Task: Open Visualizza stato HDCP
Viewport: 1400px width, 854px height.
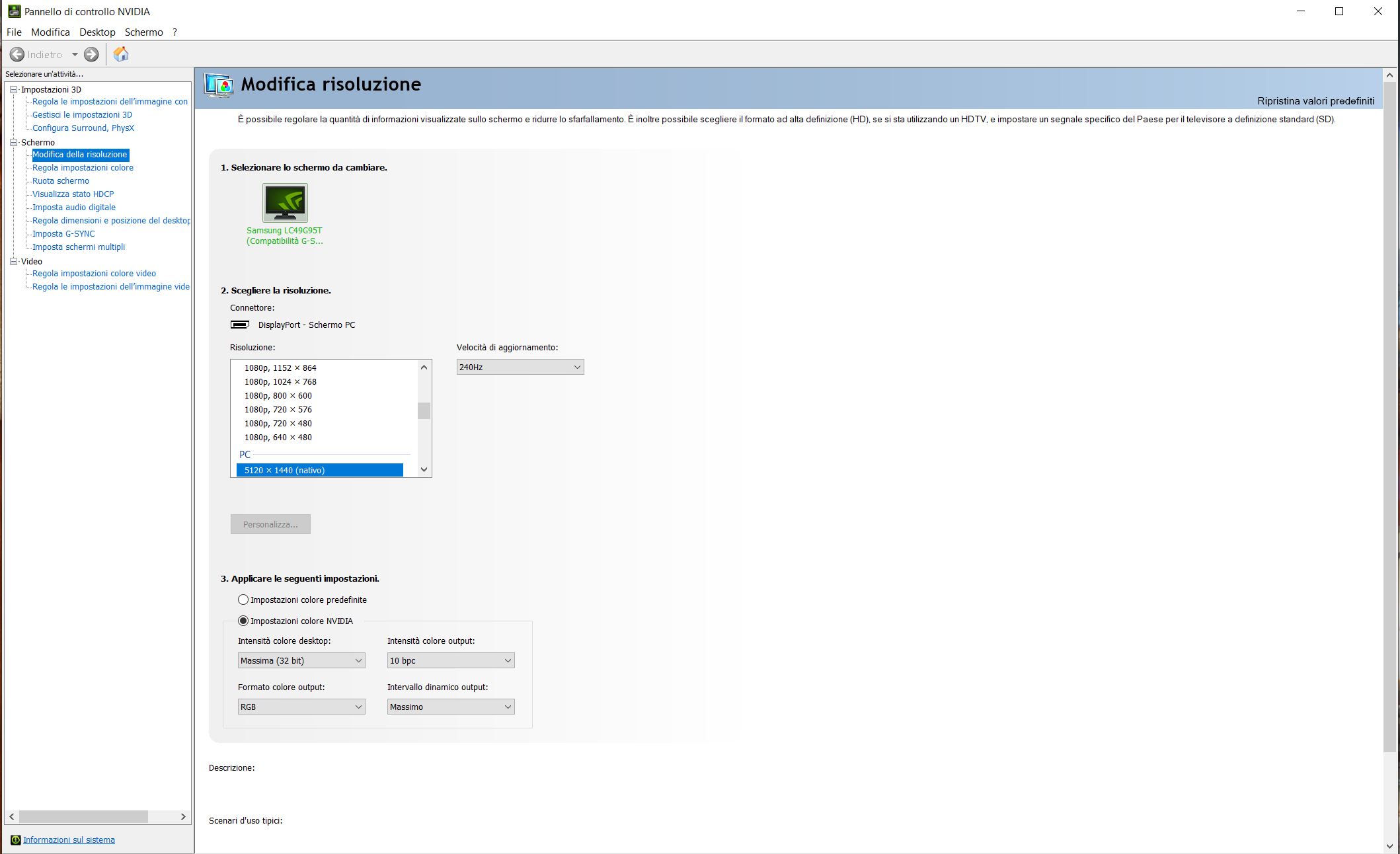Action: 73,194
